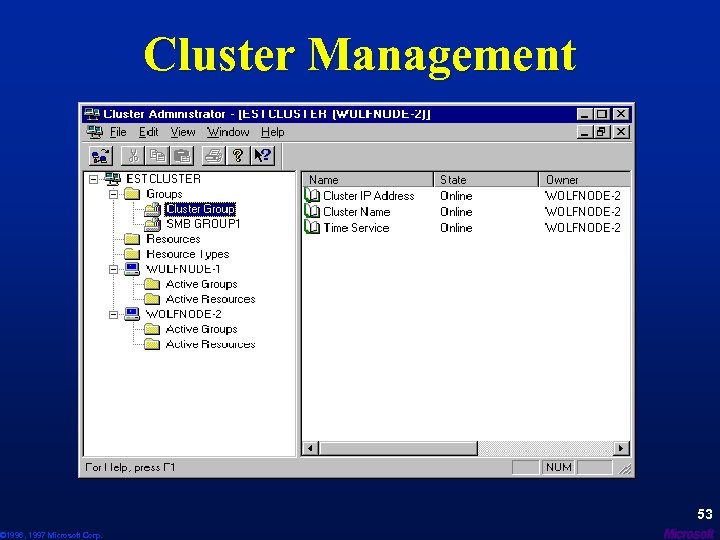Select the WOLFNODE-2 tree label
The width and height of the screenshot is (720, 540).
pyautogui.click(x=183, y=314)
